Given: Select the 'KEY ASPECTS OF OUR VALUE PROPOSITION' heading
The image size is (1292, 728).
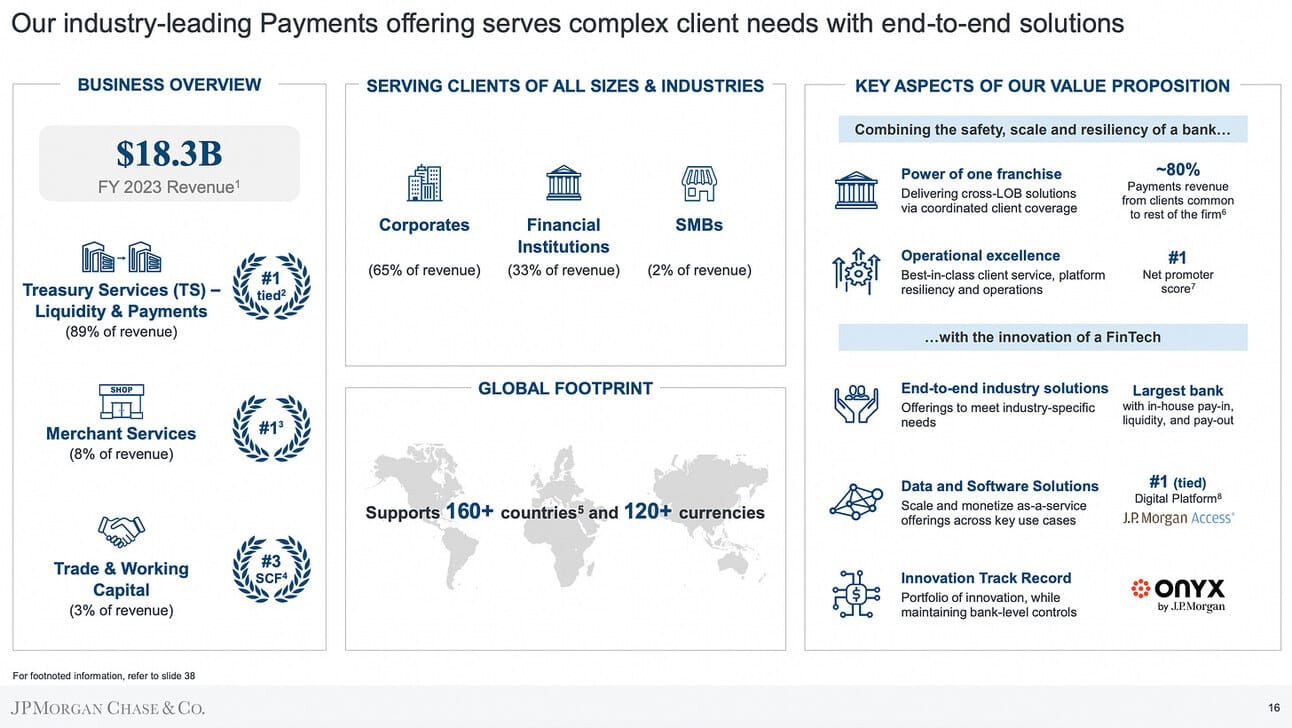Looking at the screenshot, I should point(1043,86).
